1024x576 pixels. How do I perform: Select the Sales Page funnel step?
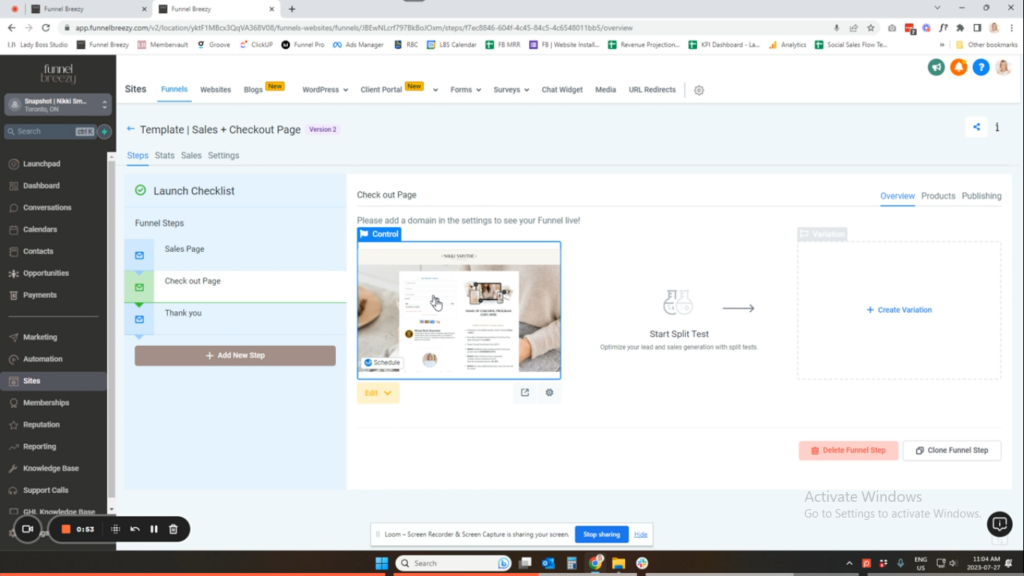(x=184, y=249)
